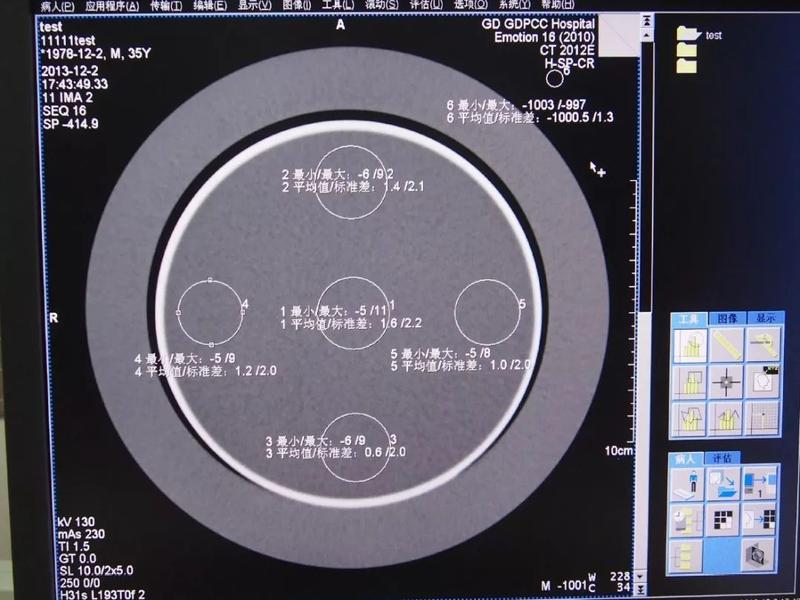Open the 病人(P) menu
Image resolution: width=800 pixels, height=600 pixels.
57,6
